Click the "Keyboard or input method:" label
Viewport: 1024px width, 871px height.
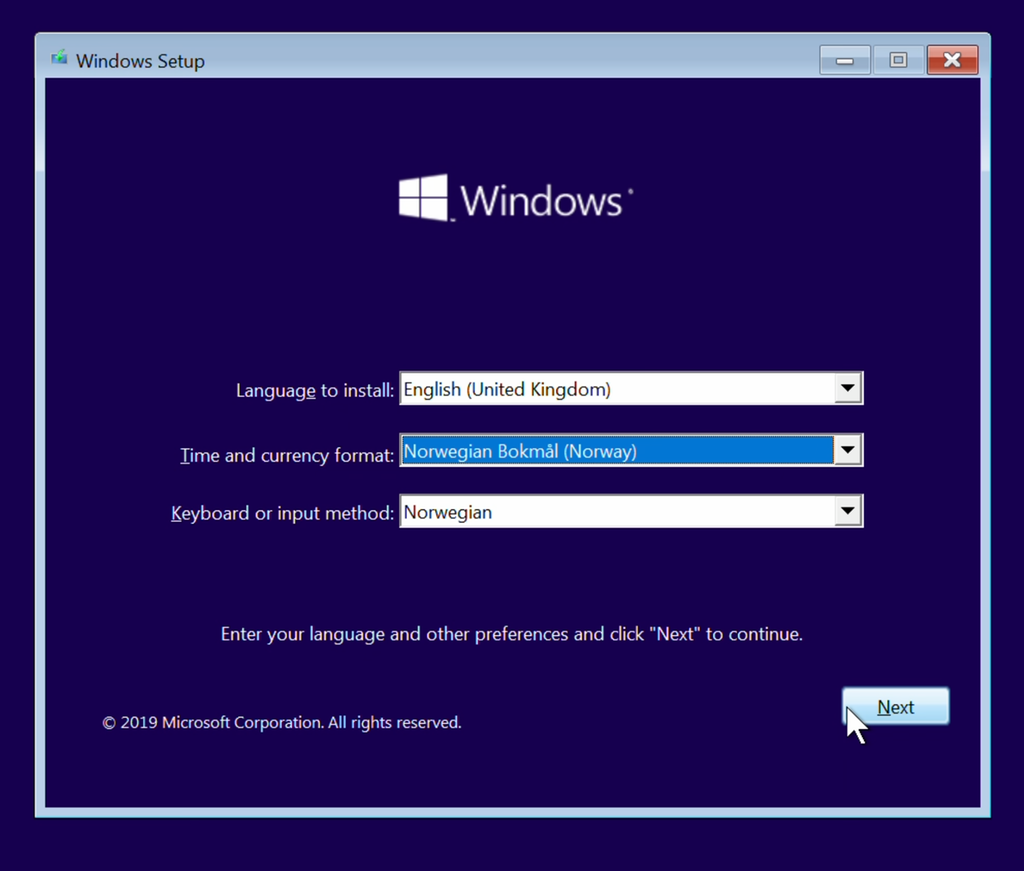click(x=283, y=513)
